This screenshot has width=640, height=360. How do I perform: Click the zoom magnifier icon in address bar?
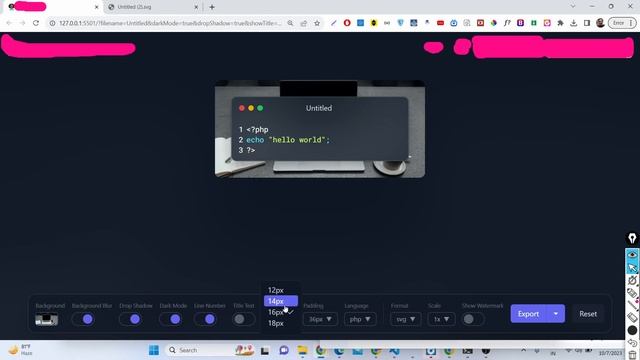pyautogui.click(x=290, y=23)
